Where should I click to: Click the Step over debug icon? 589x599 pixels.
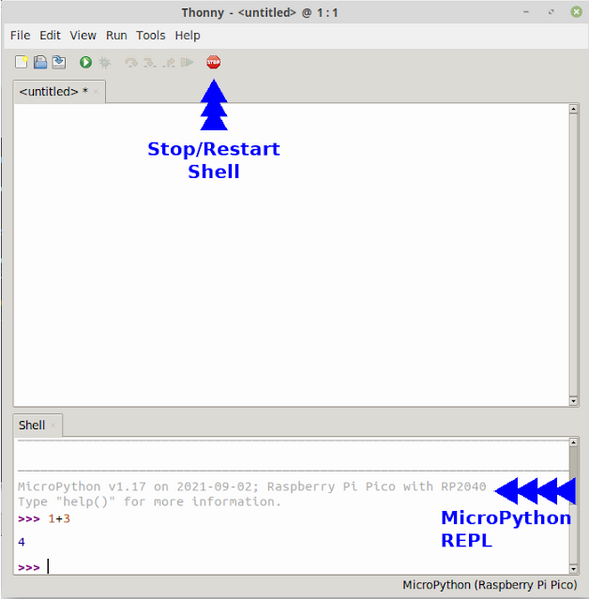131,62
